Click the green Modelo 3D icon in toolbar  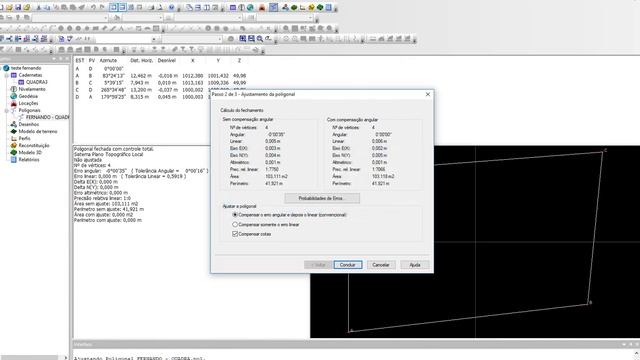click(320, 7)
